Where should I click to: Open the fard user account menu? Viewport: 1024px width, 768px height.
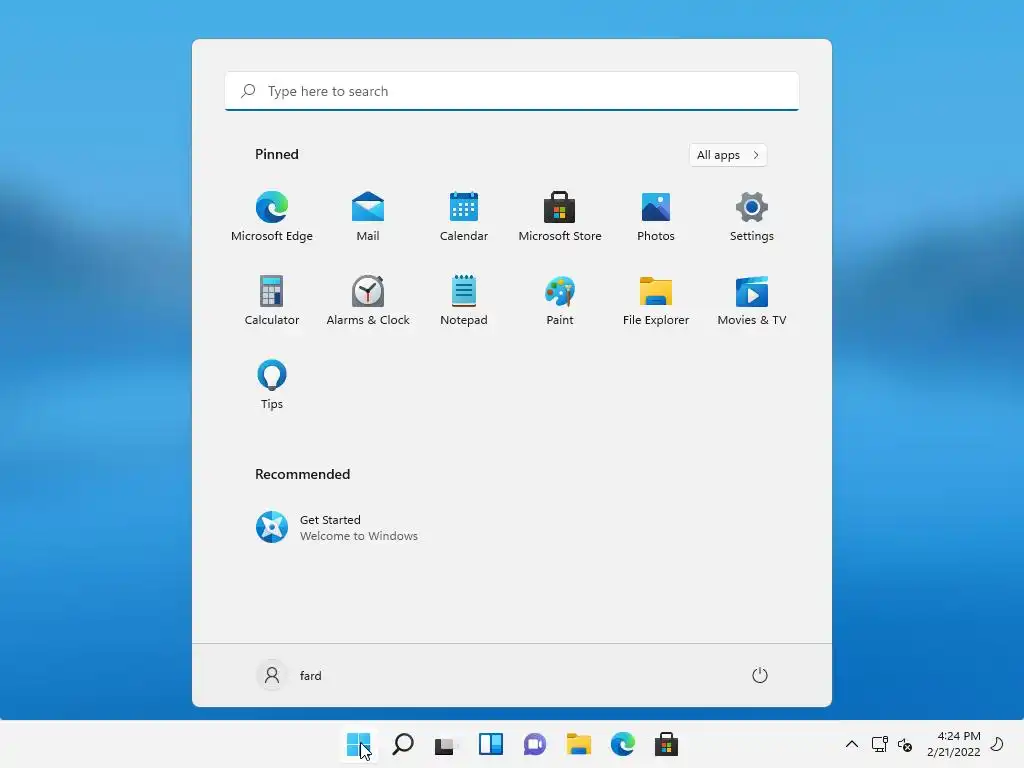(289, 675)
